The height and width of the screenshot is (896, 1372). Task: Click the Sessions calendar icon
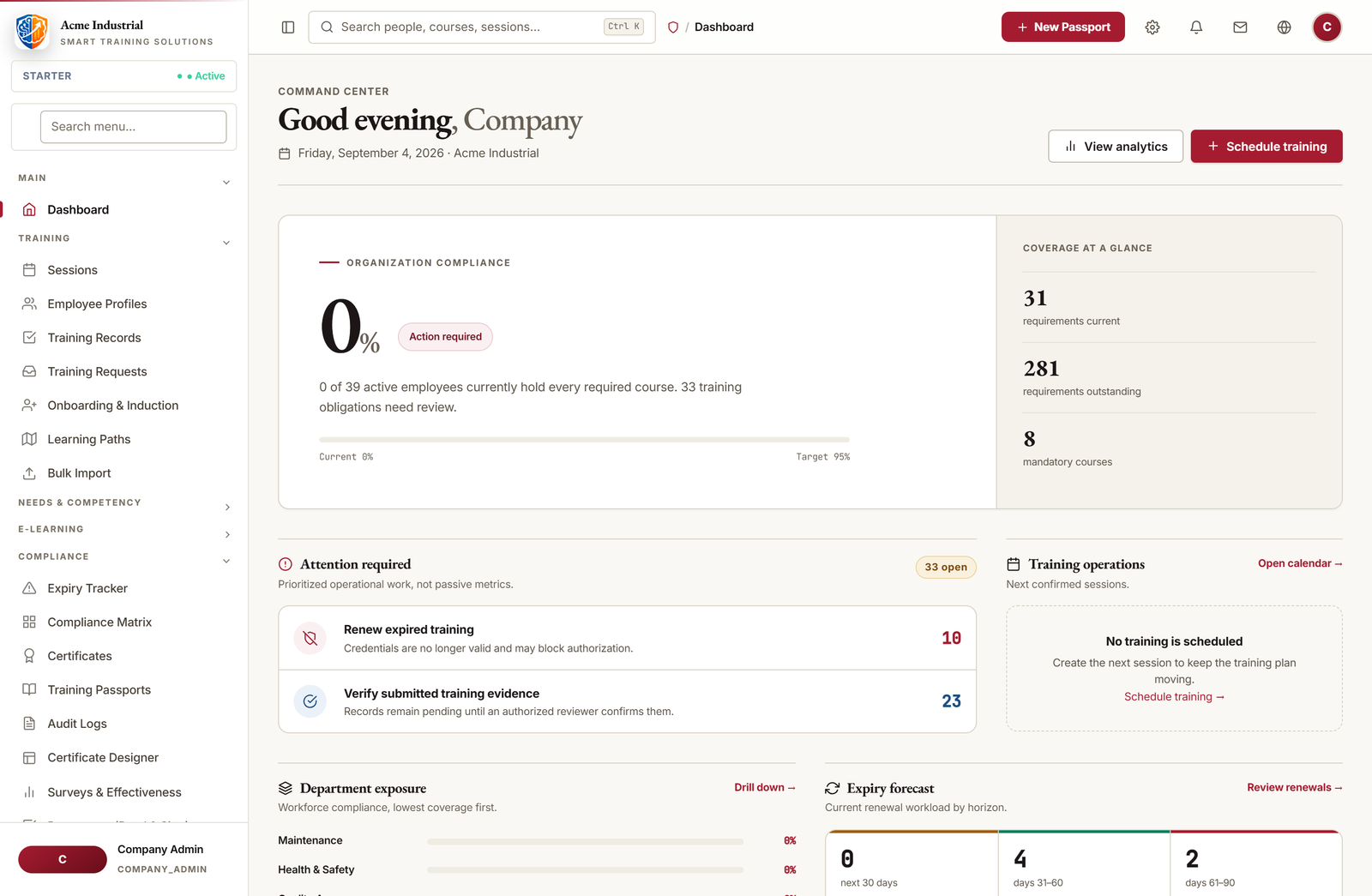(29, 270)
